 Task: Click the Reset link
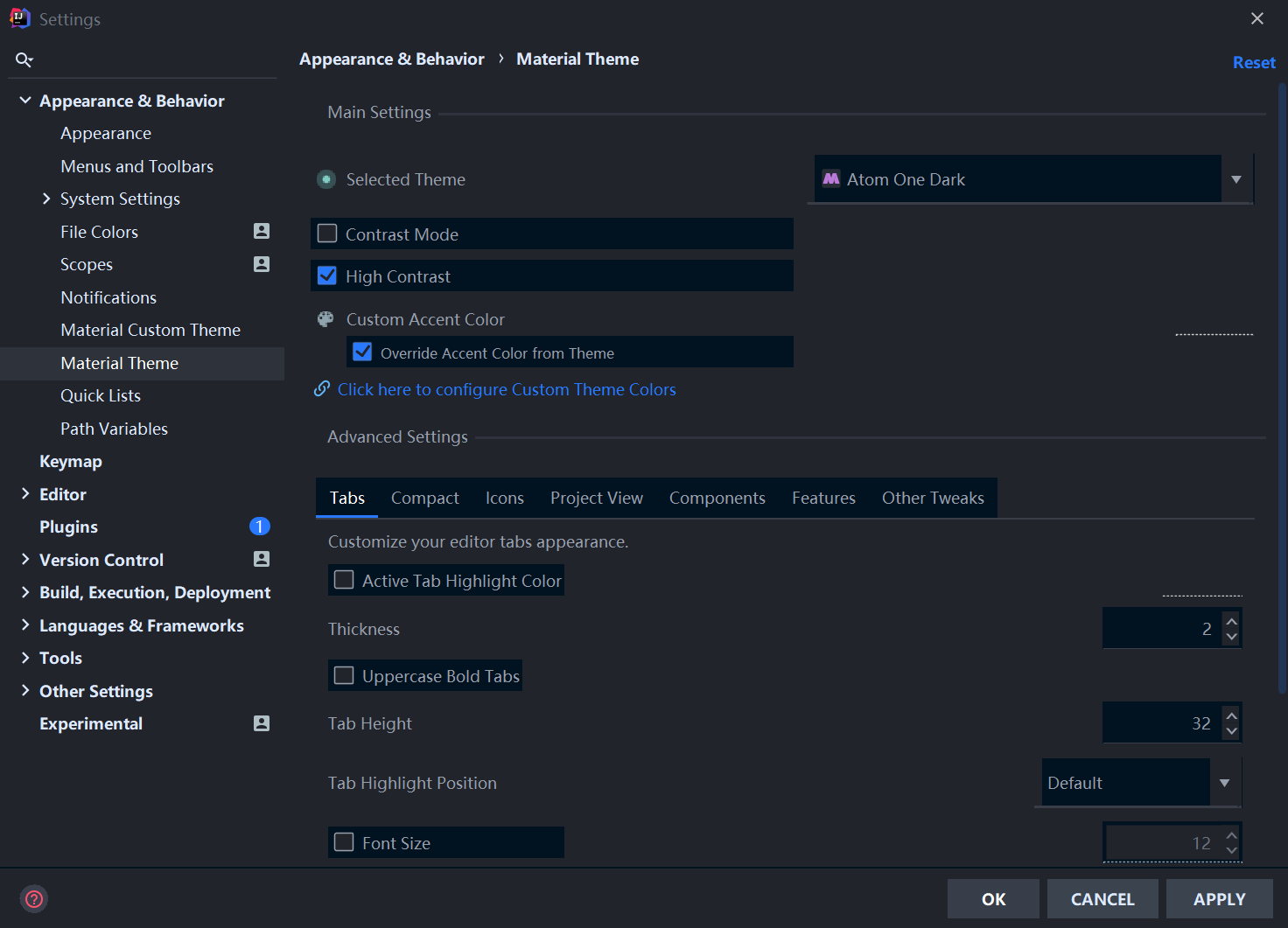(x=1254, y=62)
